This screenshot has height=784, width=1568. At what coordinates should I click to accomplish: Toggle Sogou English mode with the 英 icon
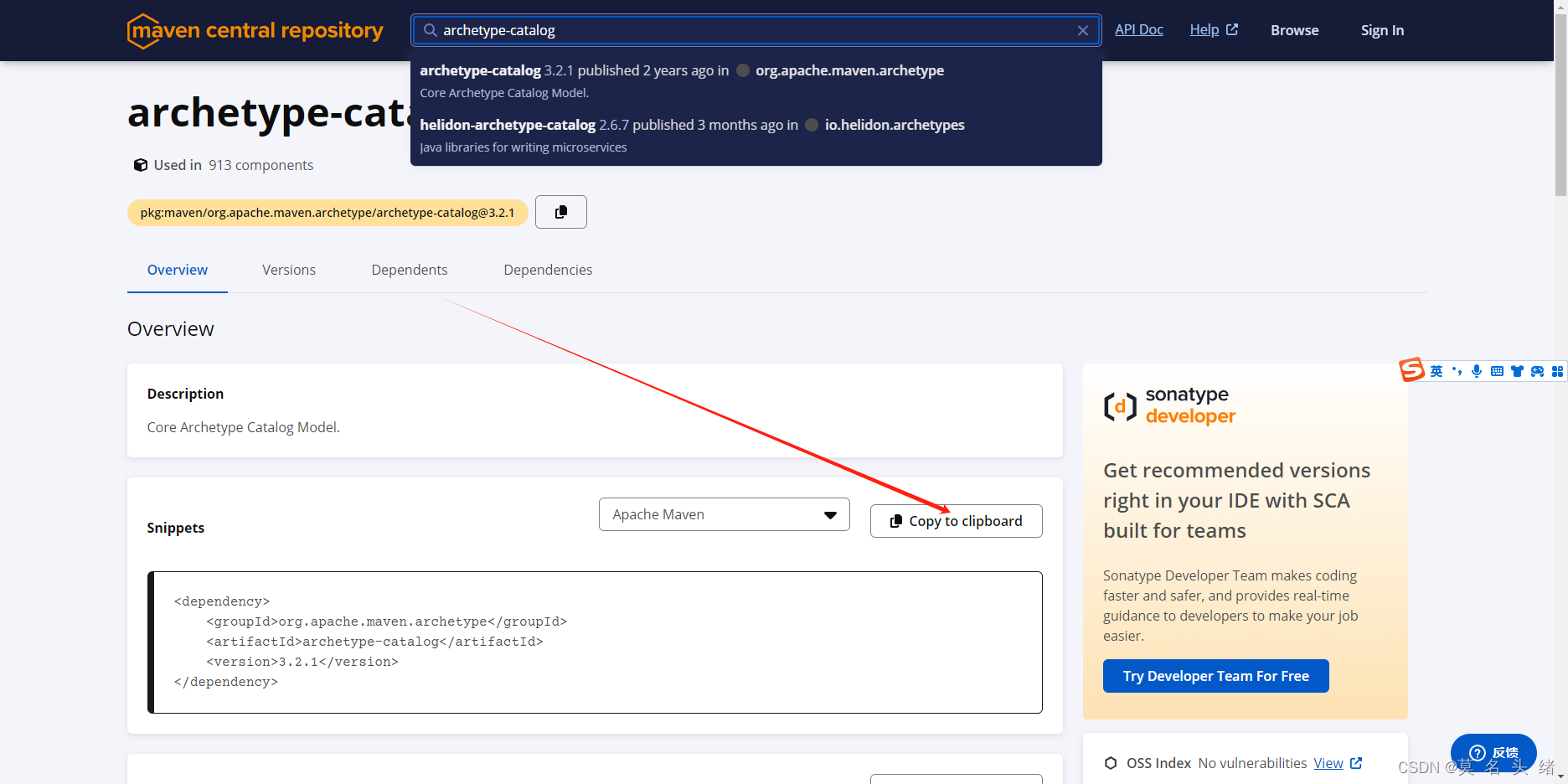[x=1436, y=371]
